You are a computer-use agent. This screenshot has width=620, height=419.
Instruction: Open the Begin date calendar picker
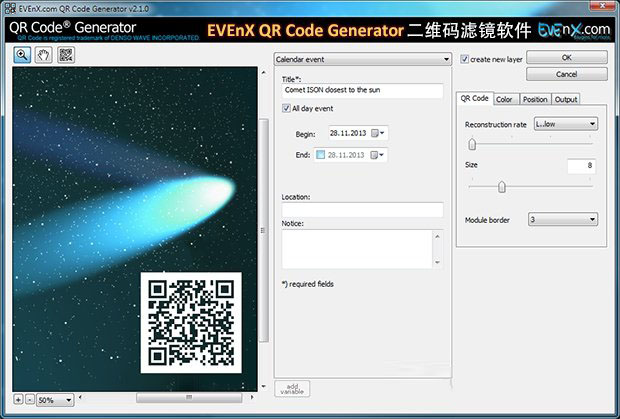click(378, 133)
